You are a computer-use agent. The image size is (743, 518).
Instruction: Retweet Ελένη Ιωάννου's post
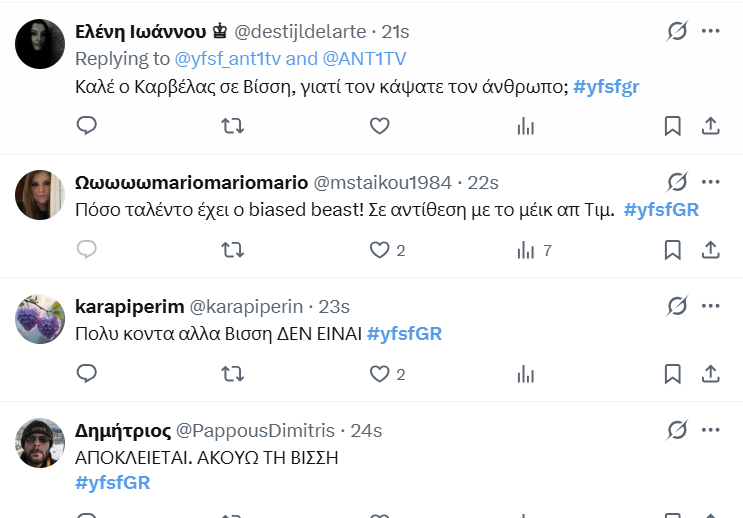(232, 126)
